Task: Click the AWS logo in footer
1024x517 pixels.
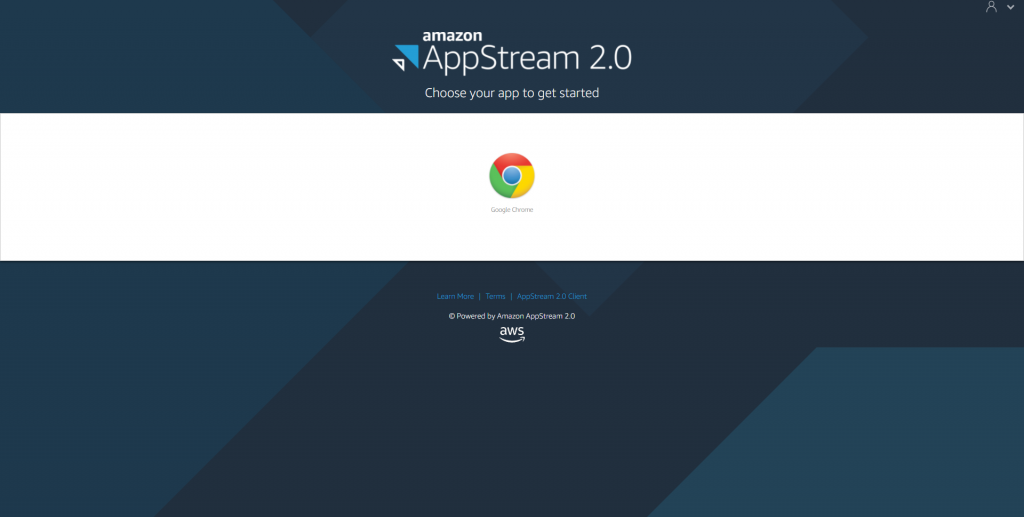Action: coord(512,334)
